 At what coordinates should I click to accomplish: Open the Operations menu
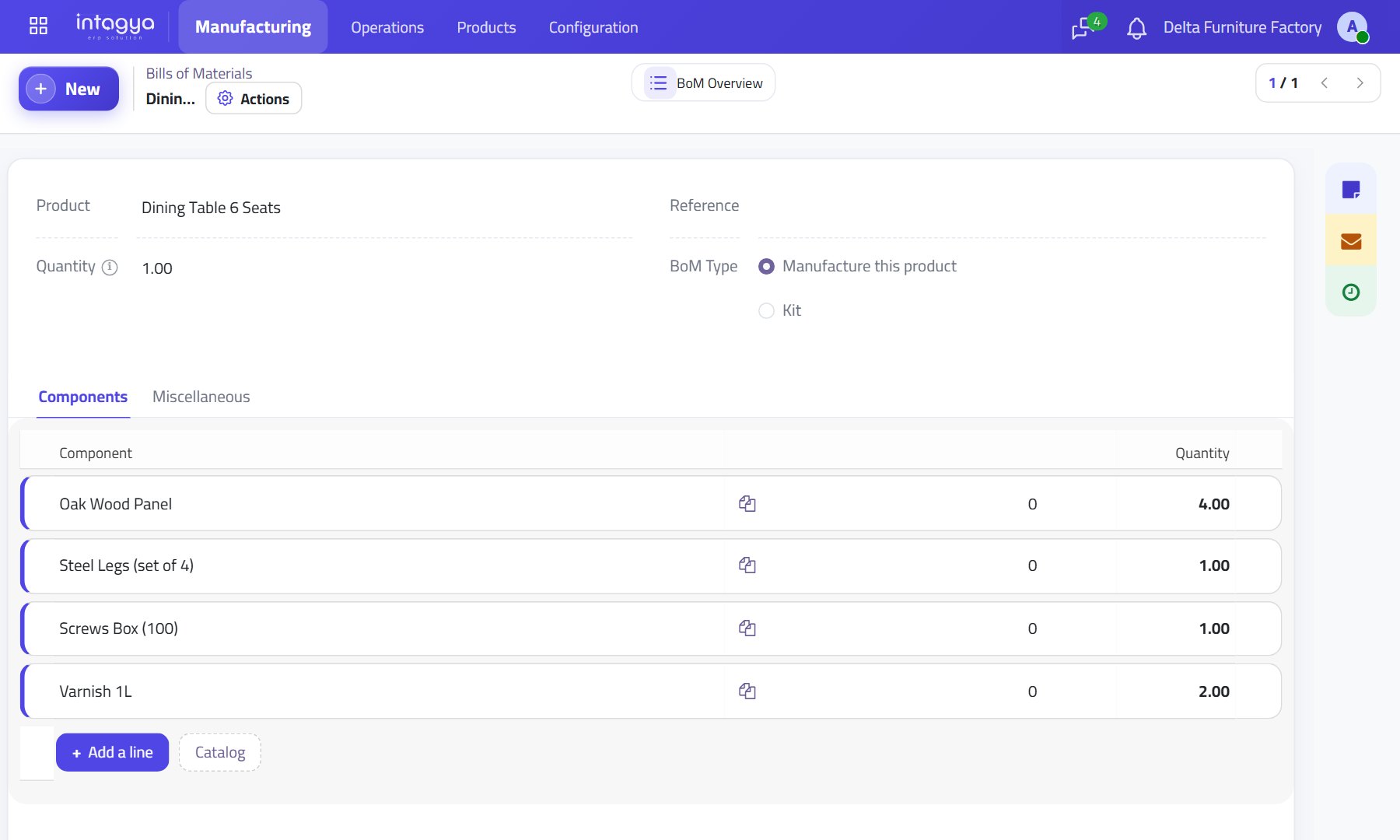[x=387, y=27]
